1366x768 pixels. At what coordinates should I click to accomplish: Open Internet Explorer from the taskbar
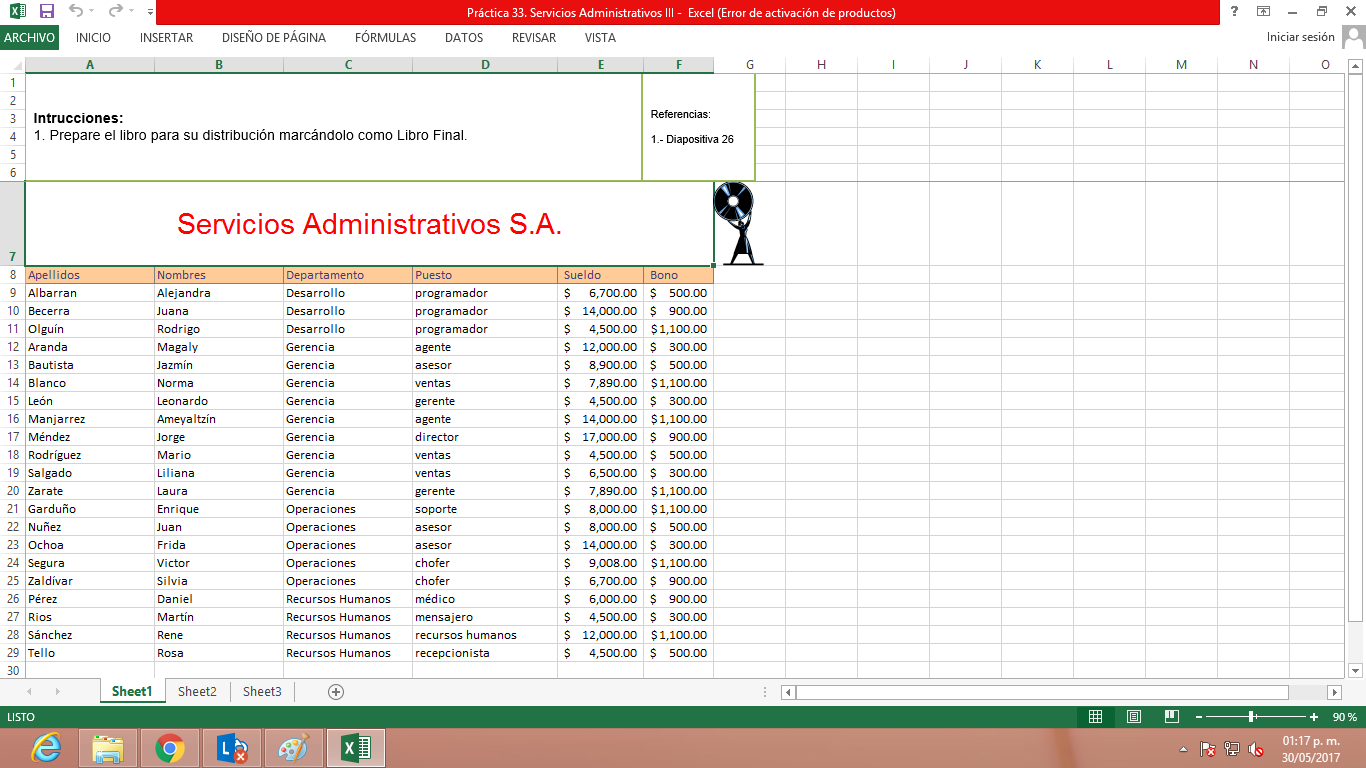[46, 748]
